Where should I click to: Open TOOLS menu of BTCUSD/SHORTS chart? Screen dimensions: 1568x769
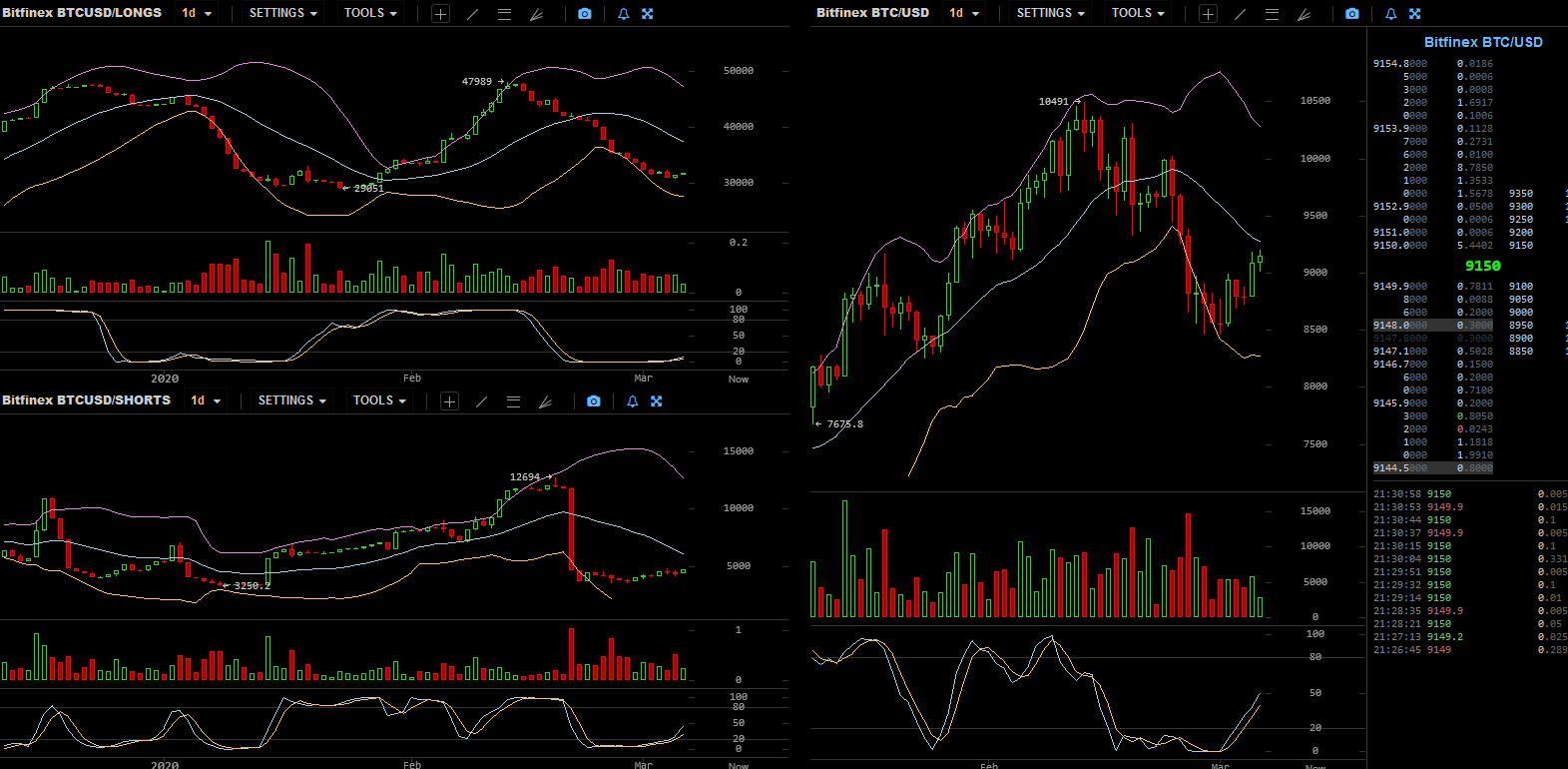tap(379, 400)
